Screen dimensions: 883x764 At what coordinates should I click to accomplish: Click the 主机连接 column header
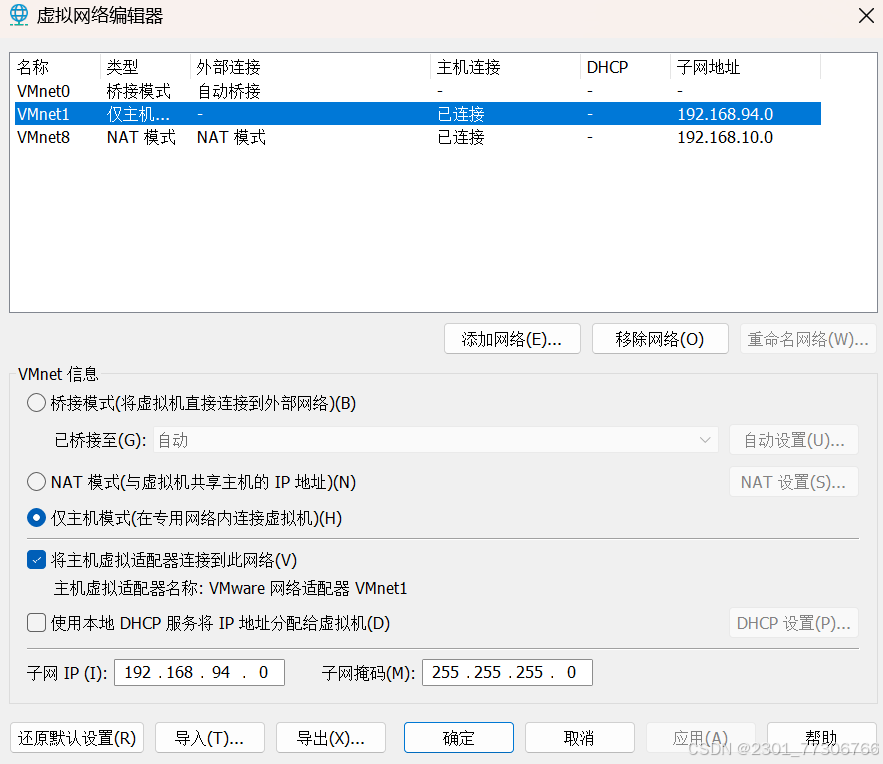click(506, 67)
